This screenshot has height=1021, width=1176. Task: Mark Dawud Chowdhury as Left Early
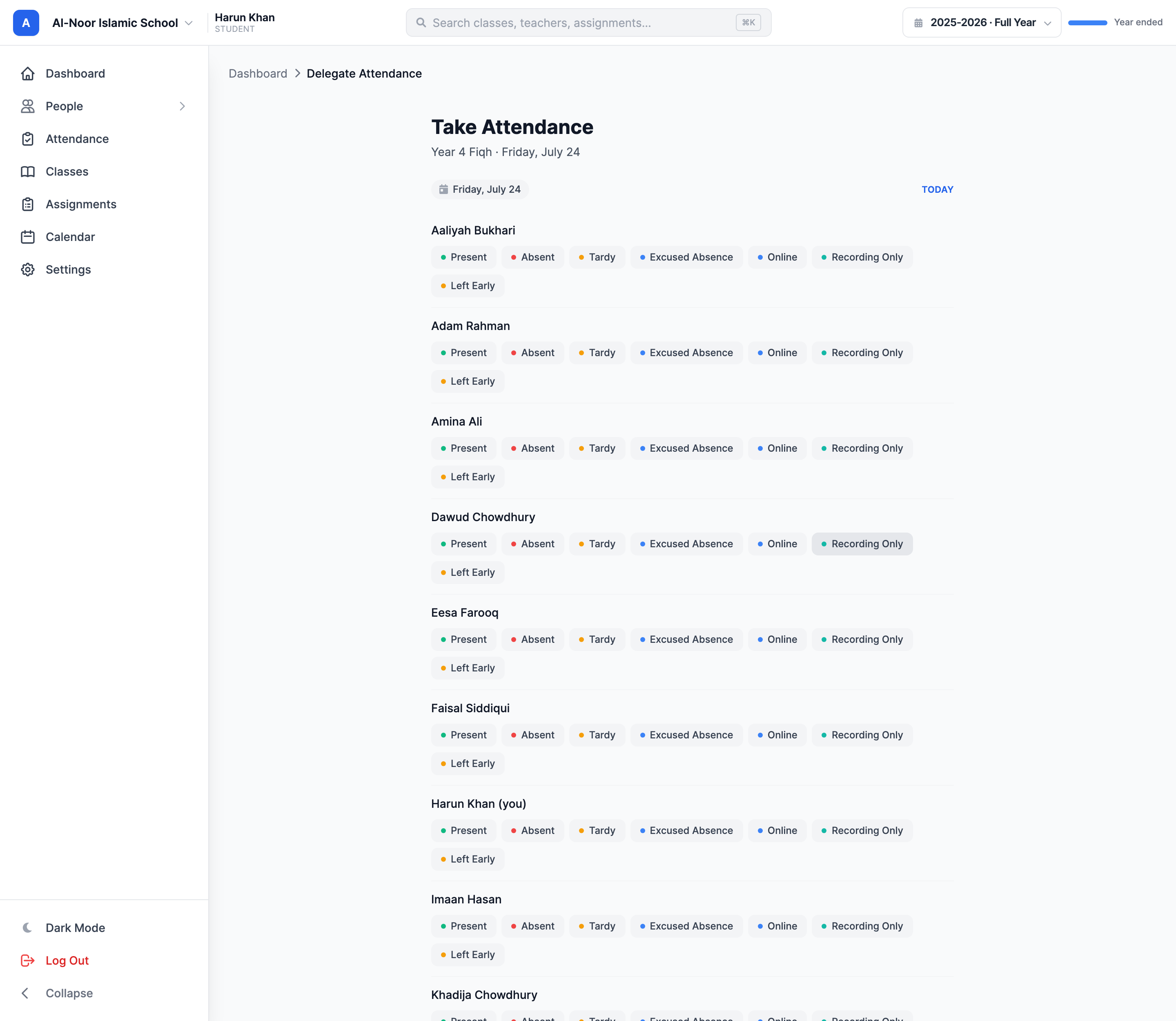468,573
